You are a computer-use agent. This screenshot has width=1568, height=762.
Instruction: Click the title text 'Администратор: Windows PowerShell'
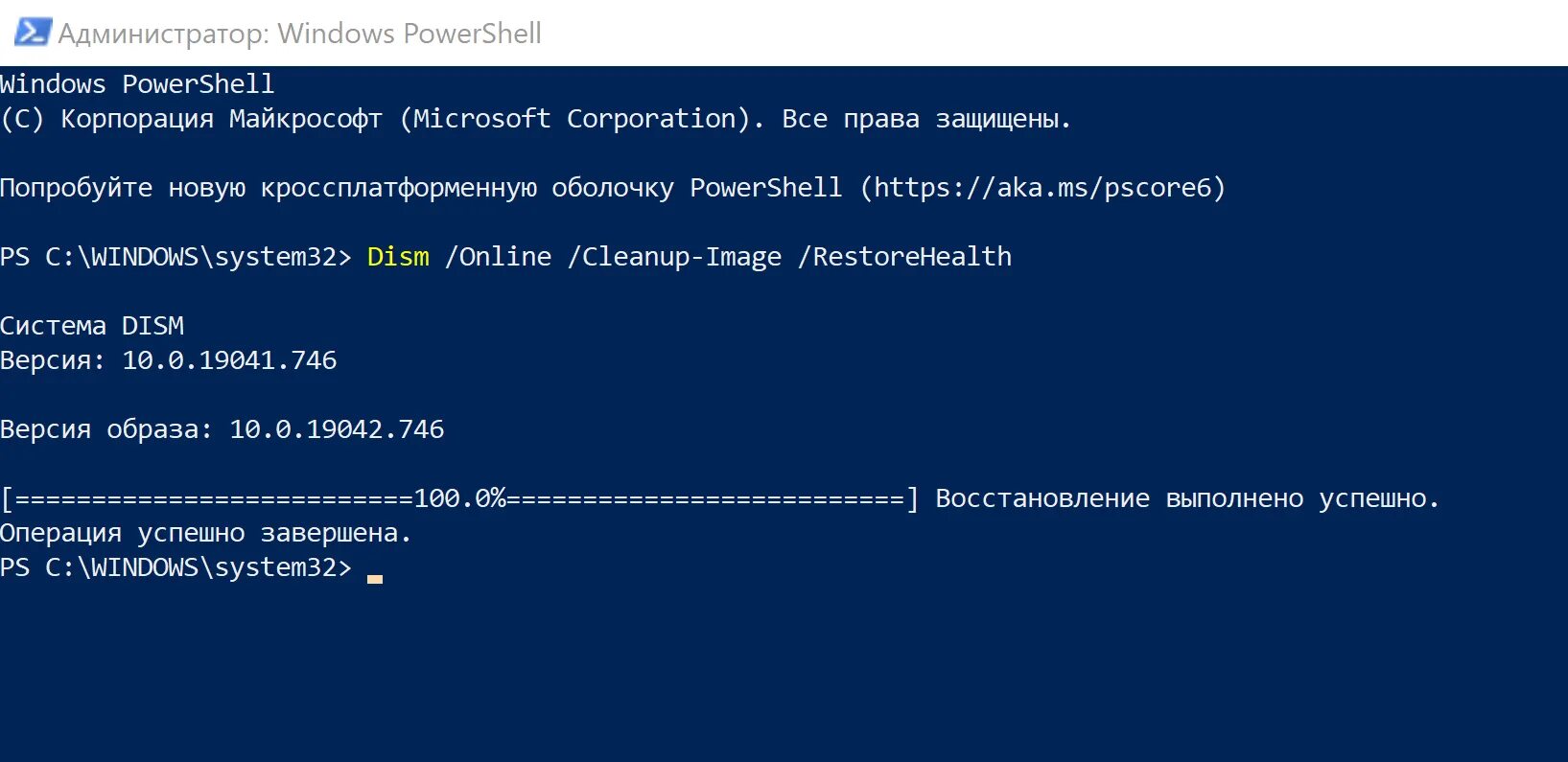click(x=299, y=34)
